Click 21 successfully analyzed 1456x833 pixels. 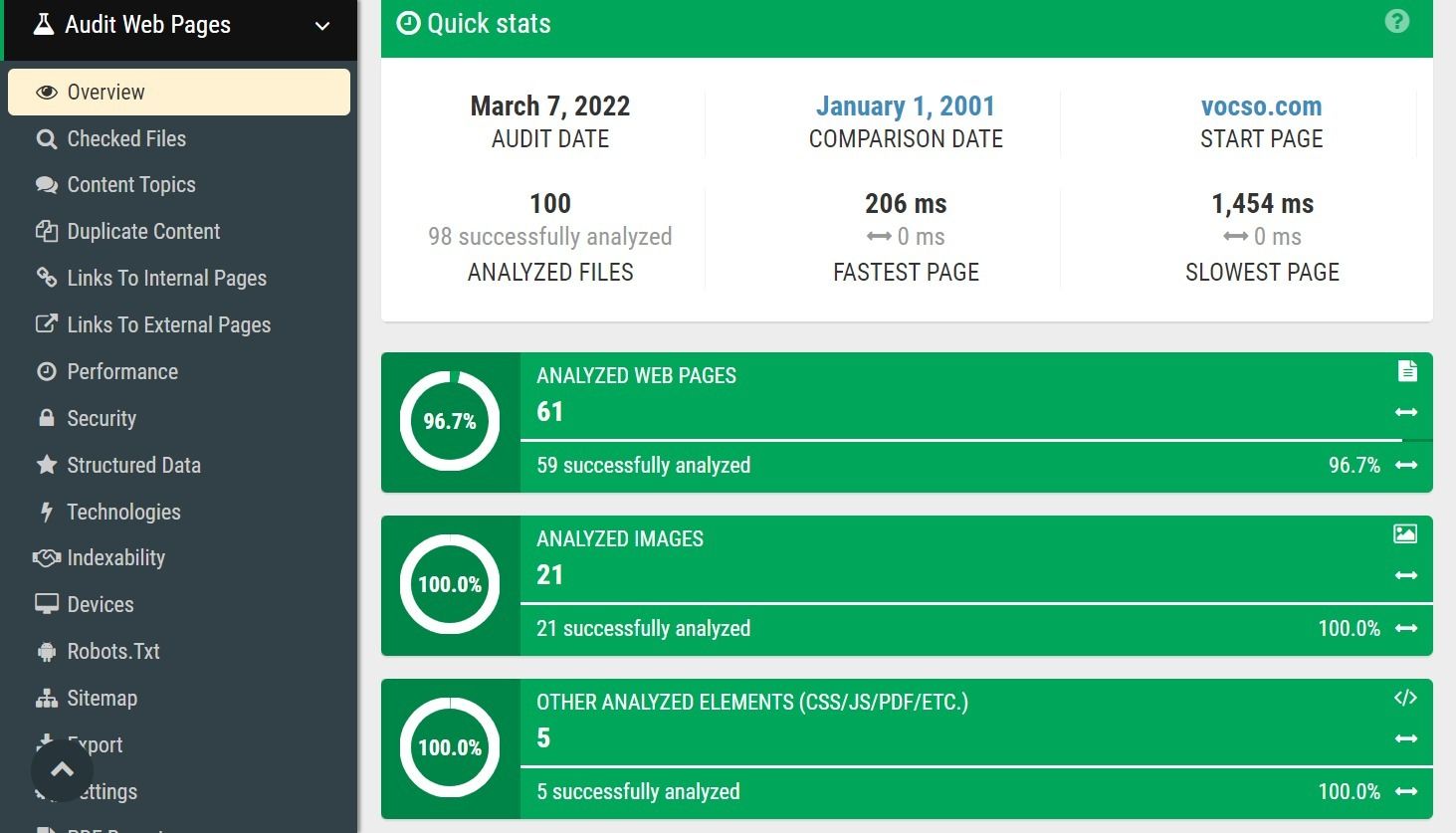click(644, 628)
